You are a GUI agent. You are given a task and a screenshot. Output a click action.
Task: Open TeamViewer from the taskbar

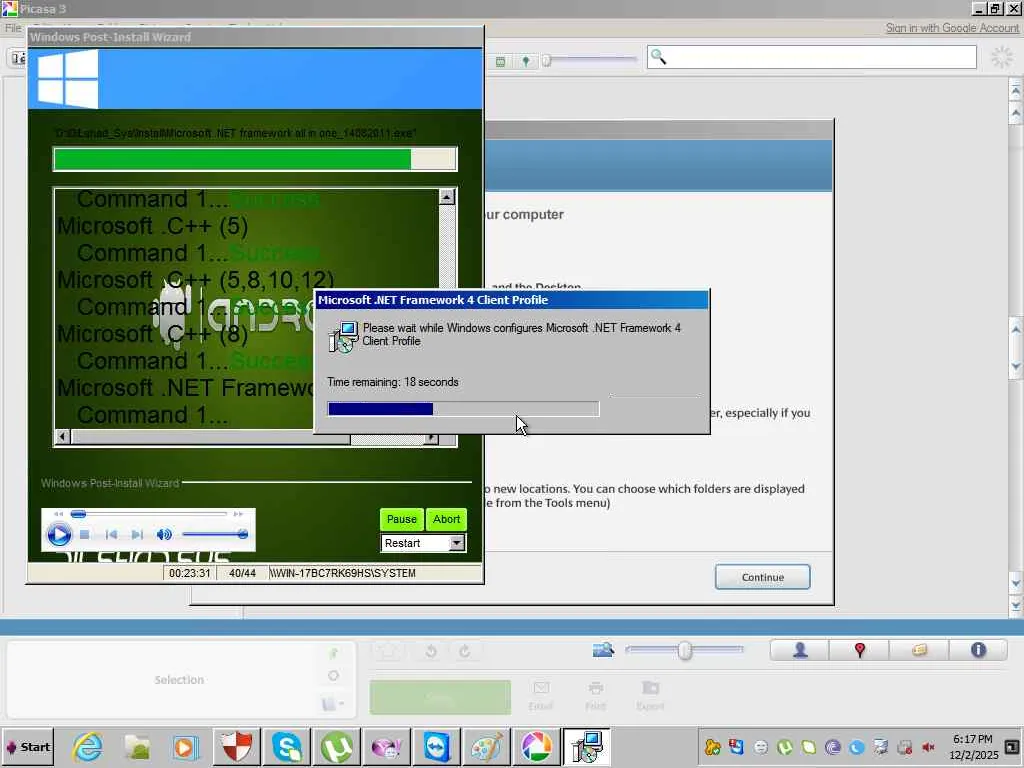436,747
